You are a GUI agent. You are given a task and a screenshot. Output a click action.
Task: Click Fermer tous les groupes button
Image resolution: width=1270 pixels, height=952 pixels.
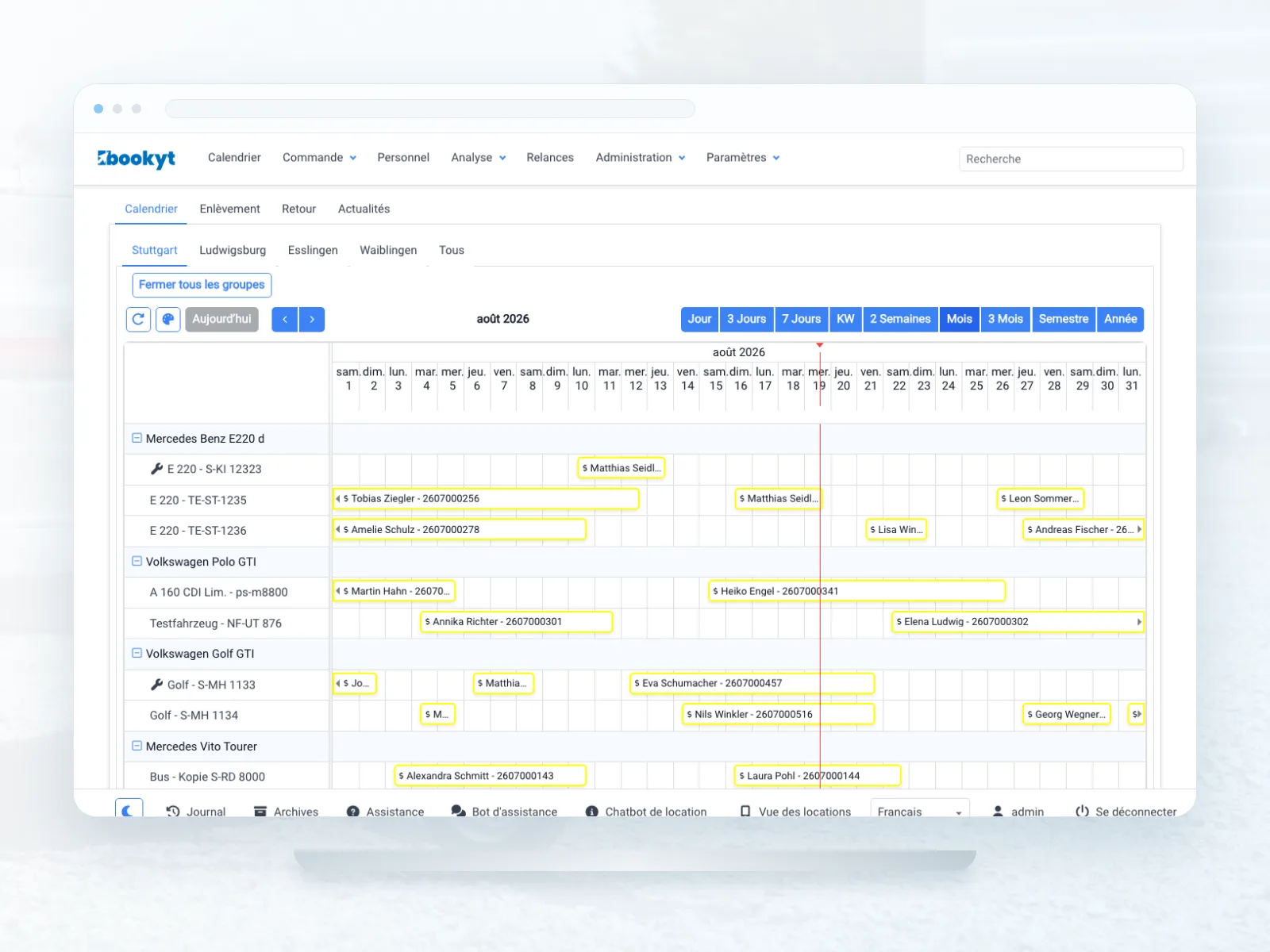click(202, 285)
